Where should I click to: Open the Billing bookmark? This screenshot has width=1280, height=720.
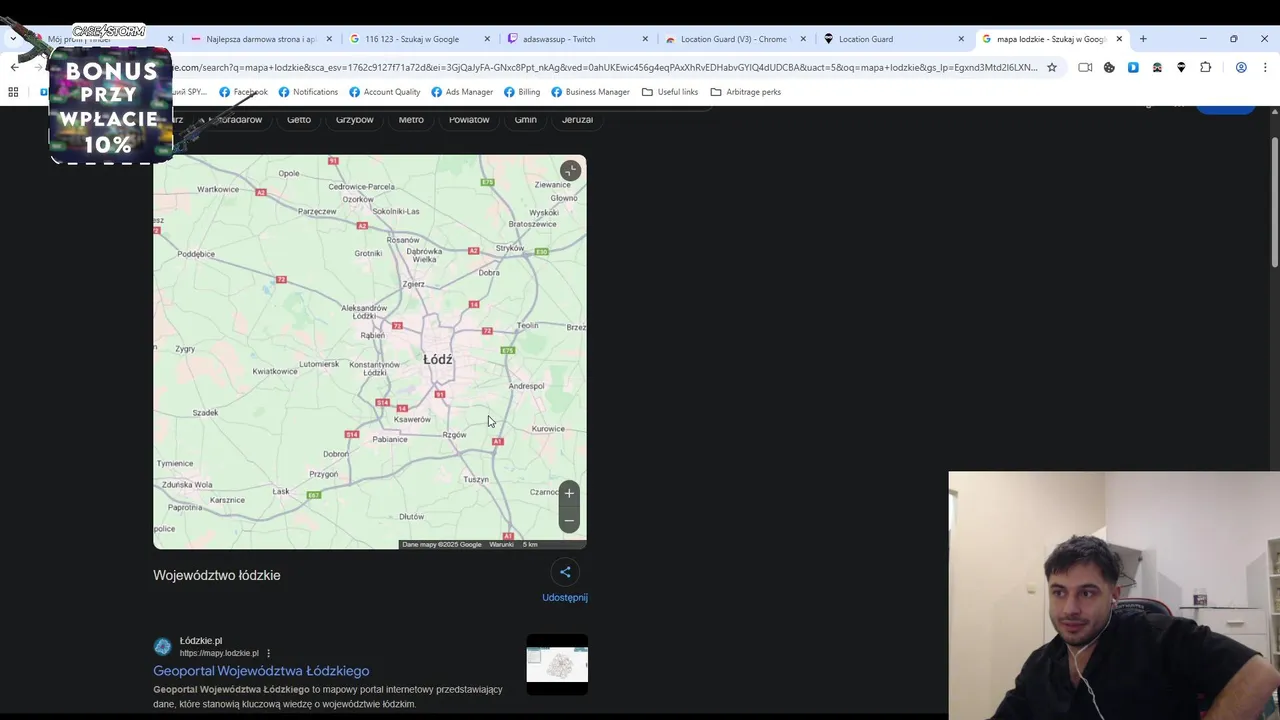pyautogui.click(x=522, y=92)
